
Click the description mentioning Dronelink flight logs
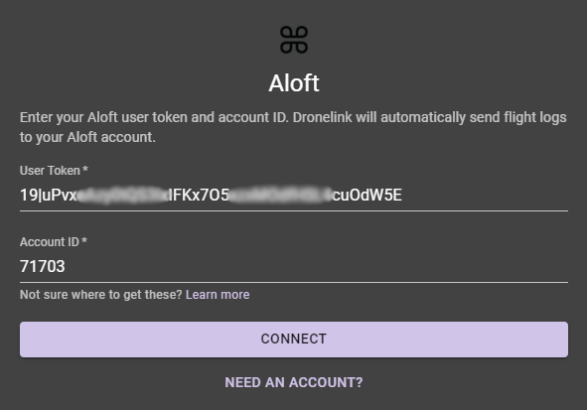(x=293, y=127)
